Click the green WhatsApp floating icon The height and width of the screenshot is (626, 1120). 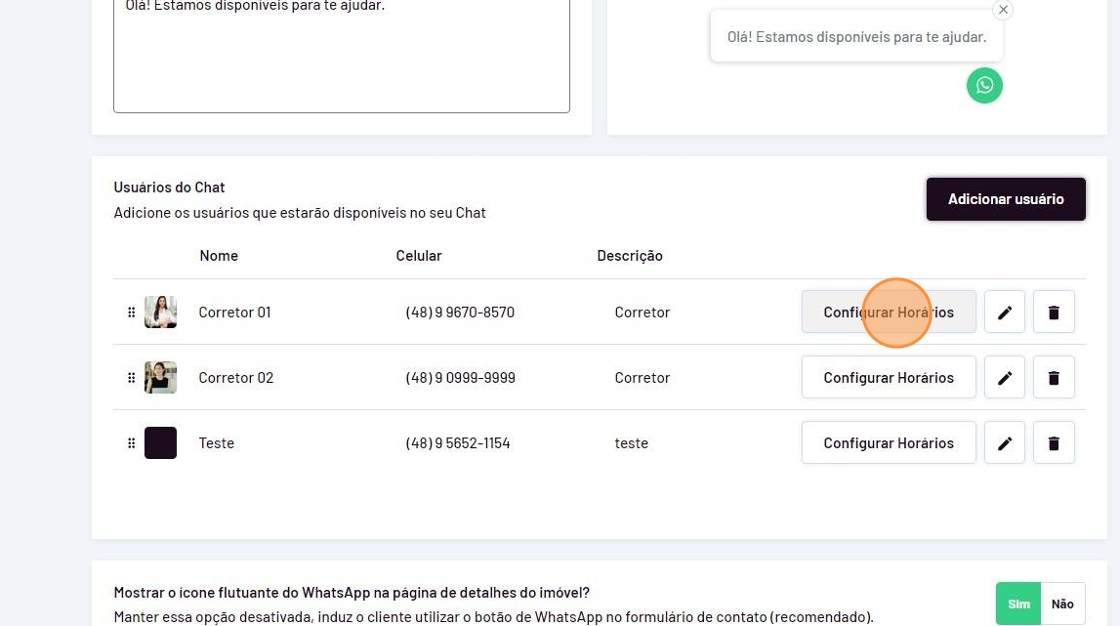pyautogui.click(x=984, y=86)
